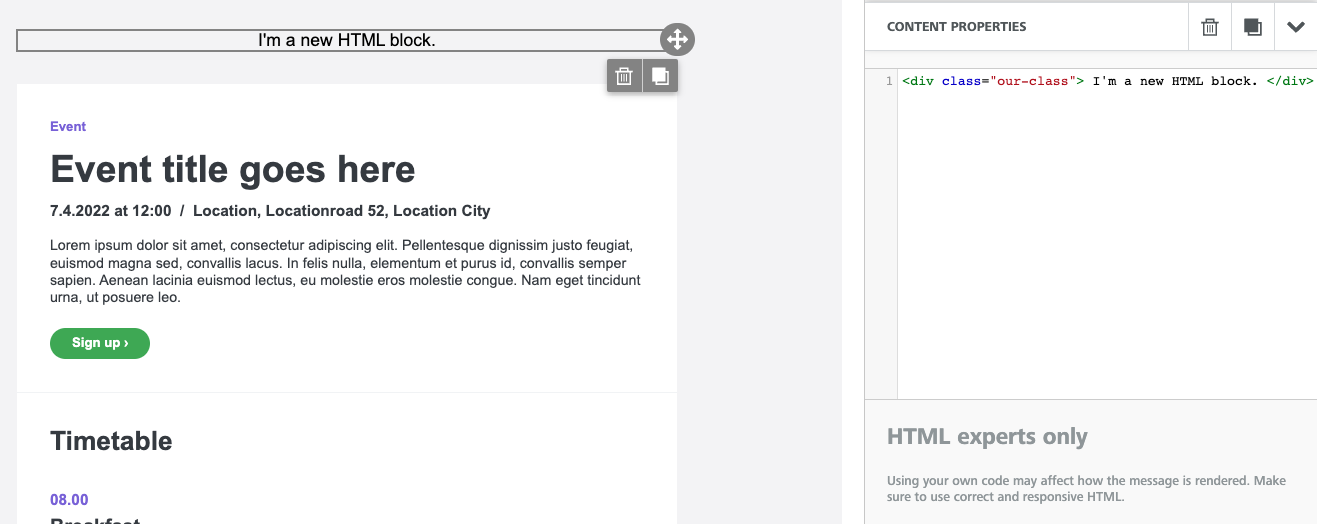Image resolution: width=1317 pixels, height=524 pixels.
Task: Click the 08.00 timetable time label
Action: pyautogui.click(x=69, y=500)
